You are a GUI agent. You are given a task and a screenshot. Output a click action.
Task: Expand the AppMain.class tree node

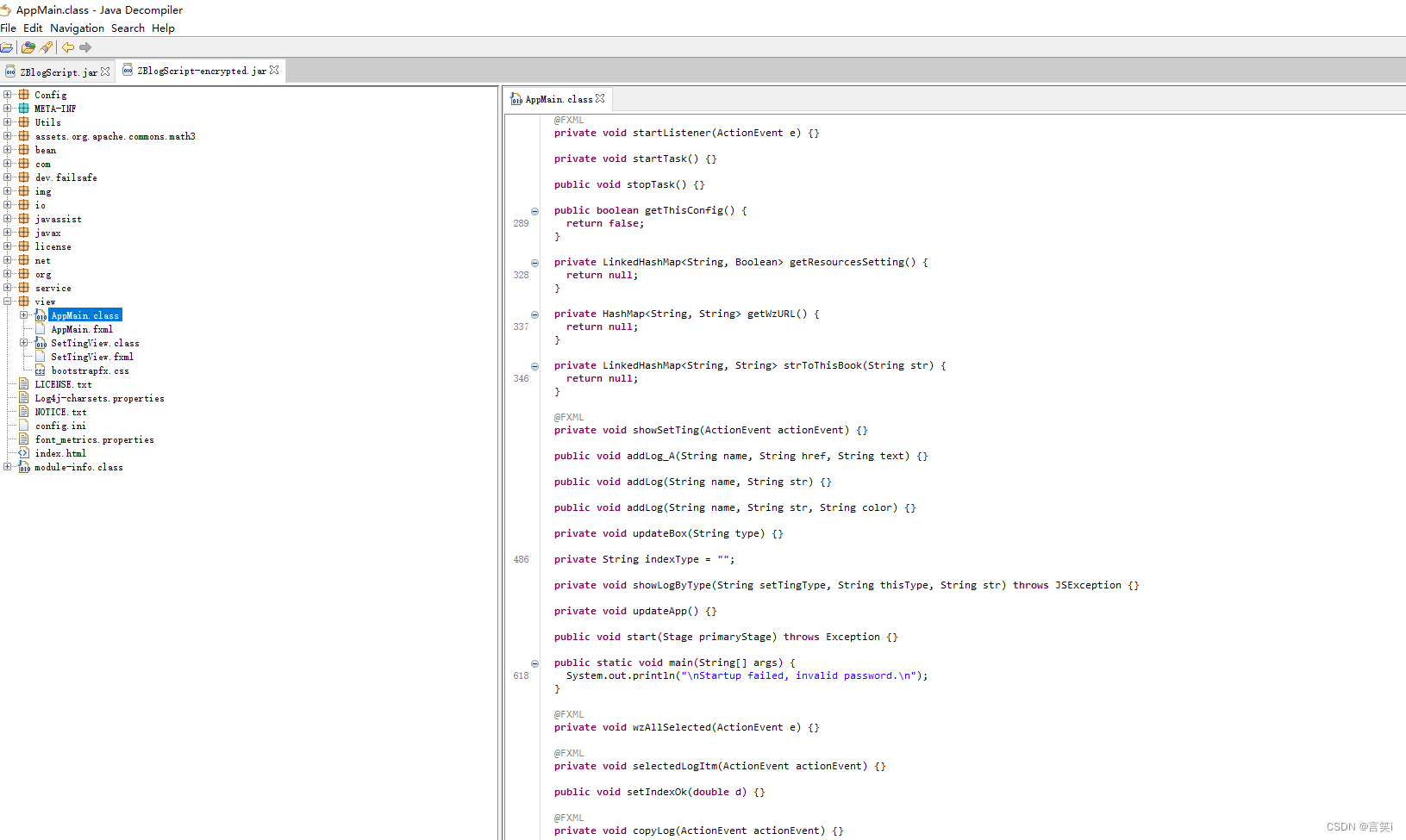pyautogui.click(x=24, y=315)
